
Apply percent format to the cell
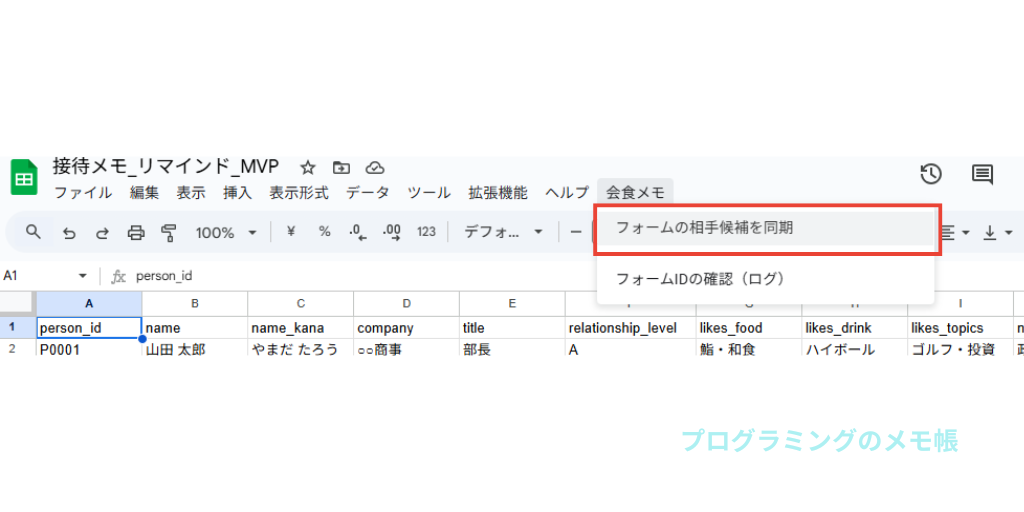coord(325,232)
